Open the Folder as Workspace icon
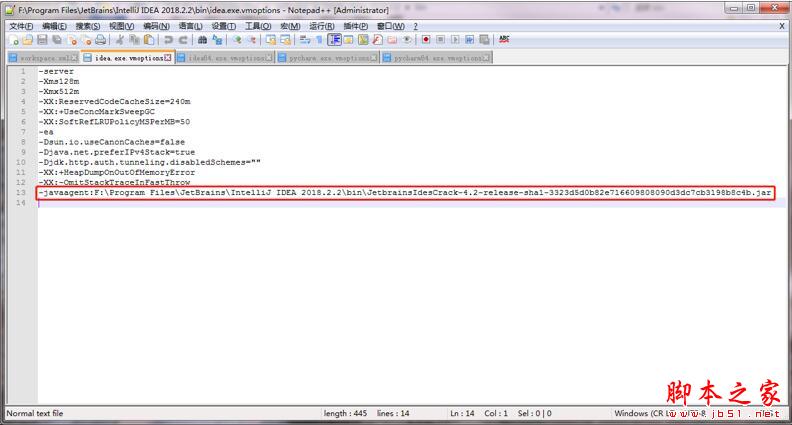This screenshot has width=792, height=425. pyautogui.click(x=392, y=40)
